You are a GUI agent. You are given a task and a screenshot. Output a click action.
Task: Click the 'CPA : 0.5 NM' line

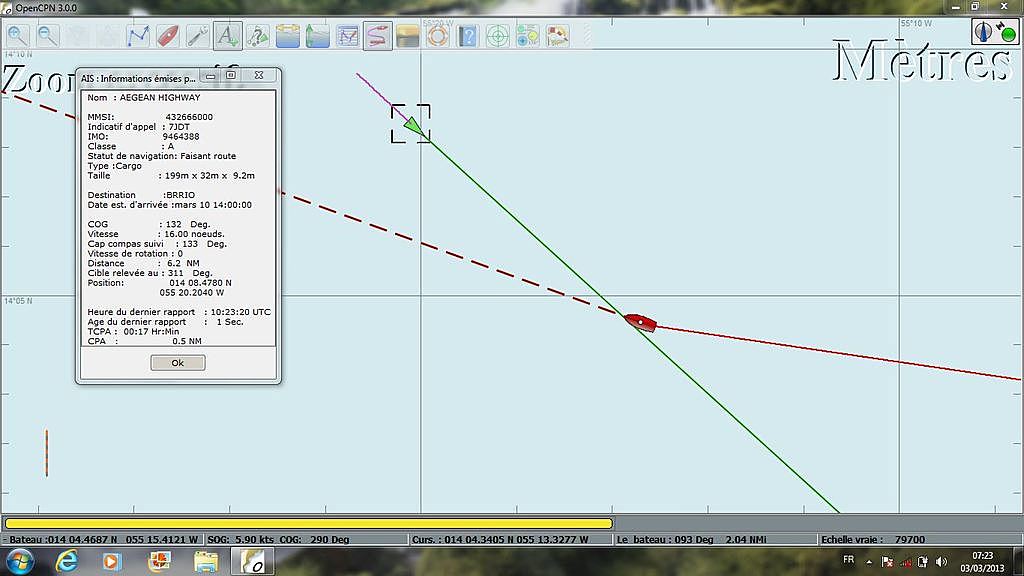[144, 341]
